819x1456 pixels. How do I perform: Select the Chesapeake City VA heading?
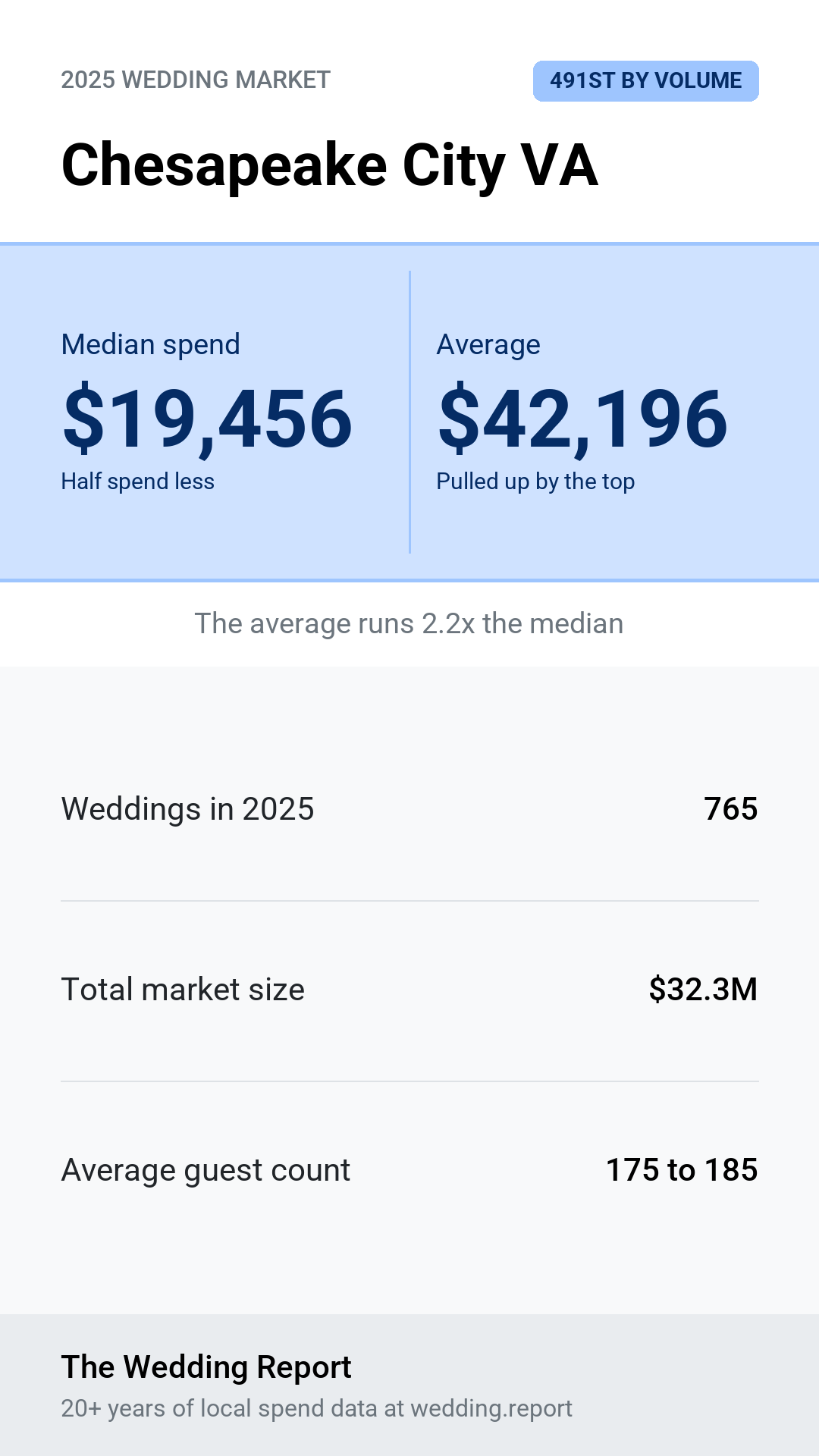[330, 166]
